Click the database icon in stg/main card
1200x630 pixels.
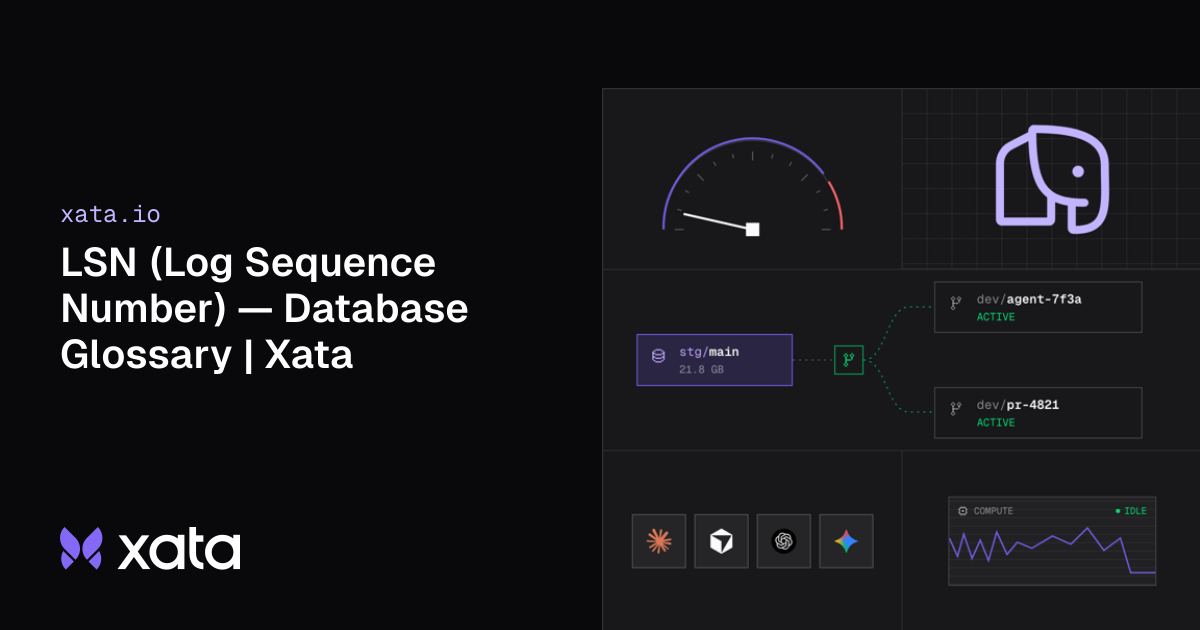[658, 355]
